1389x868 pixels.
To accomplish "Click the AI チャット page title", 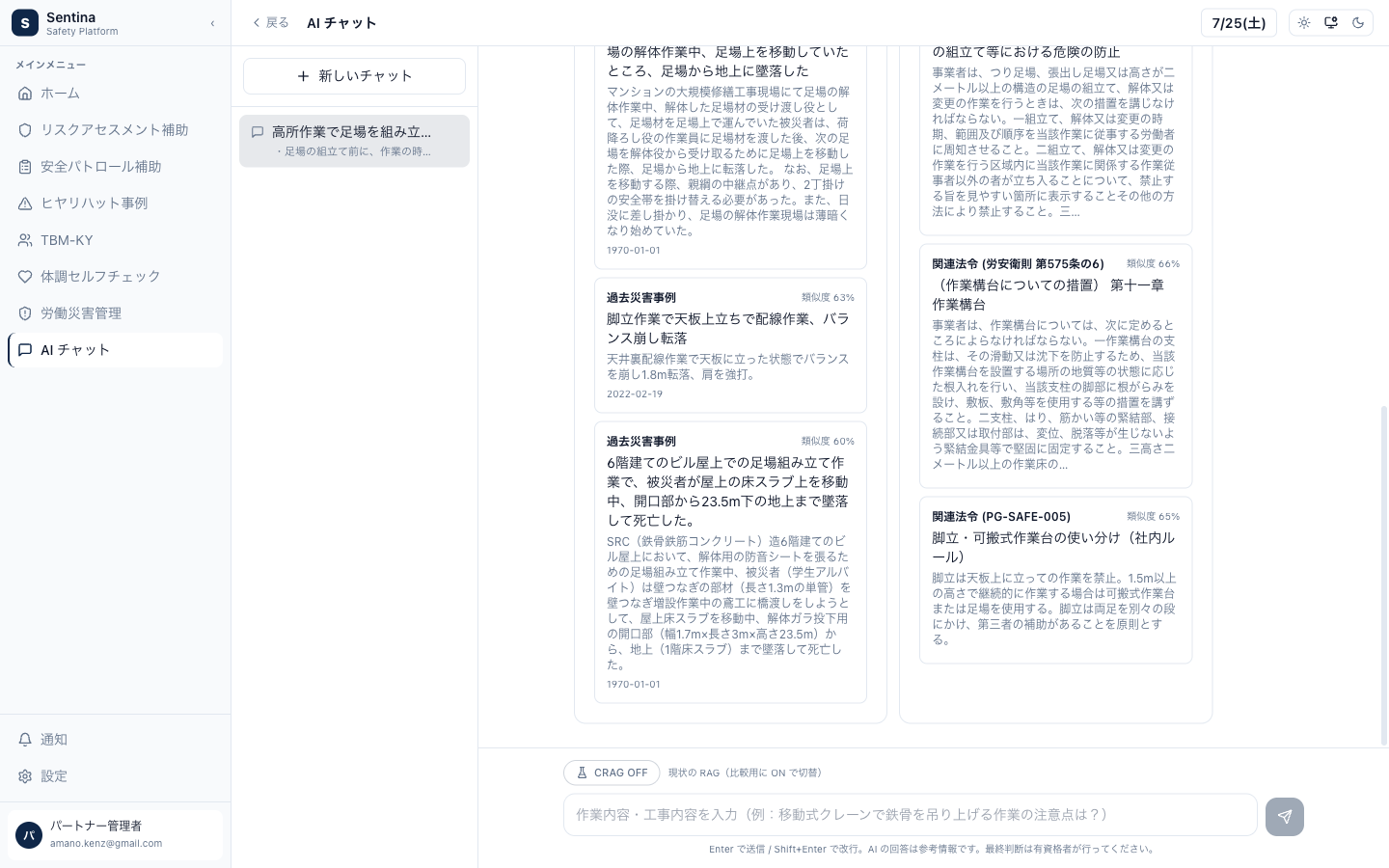I will (341, 23).
